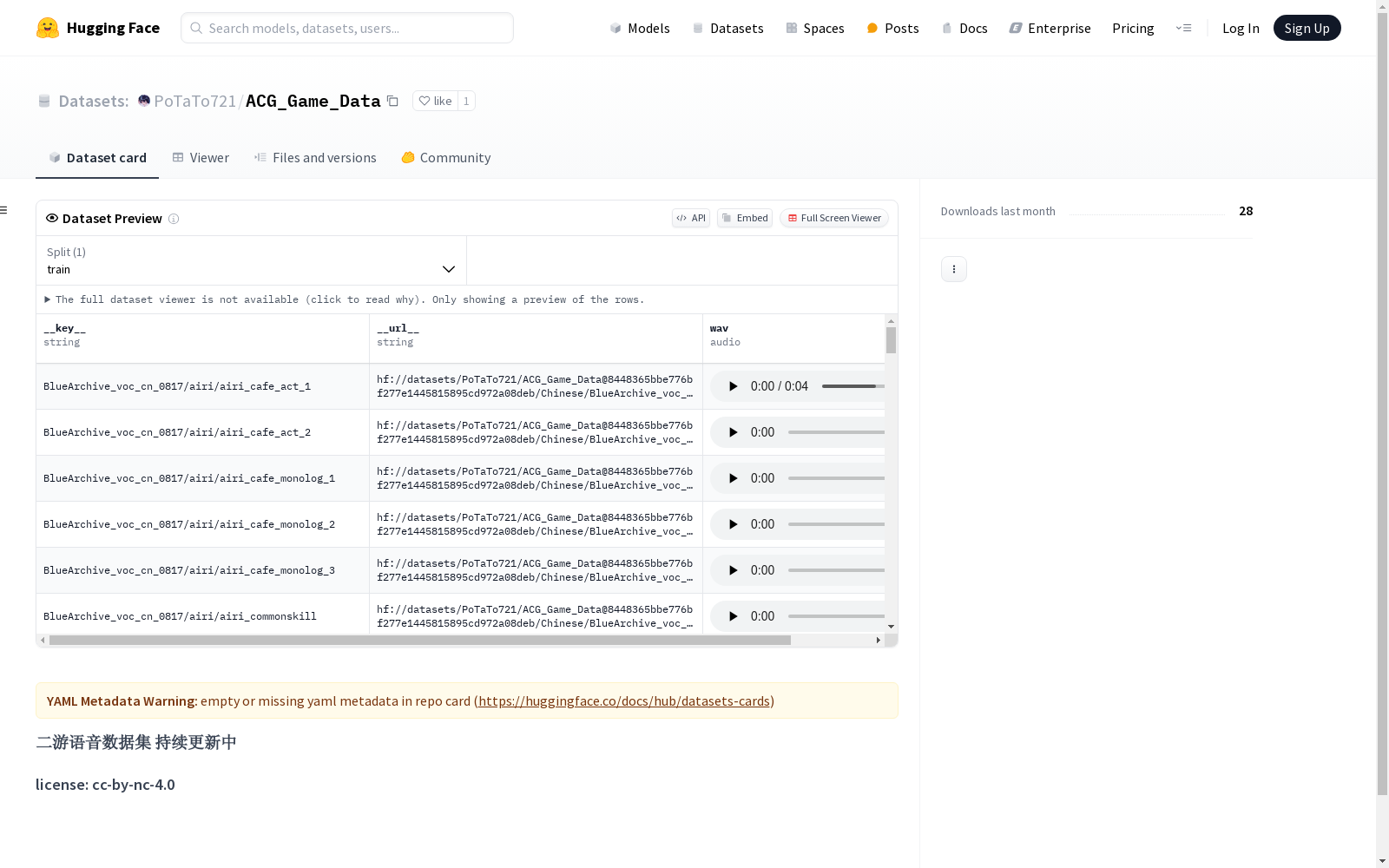
Task: Expand the additional navigation menu icon
Action: [1183, 28]
